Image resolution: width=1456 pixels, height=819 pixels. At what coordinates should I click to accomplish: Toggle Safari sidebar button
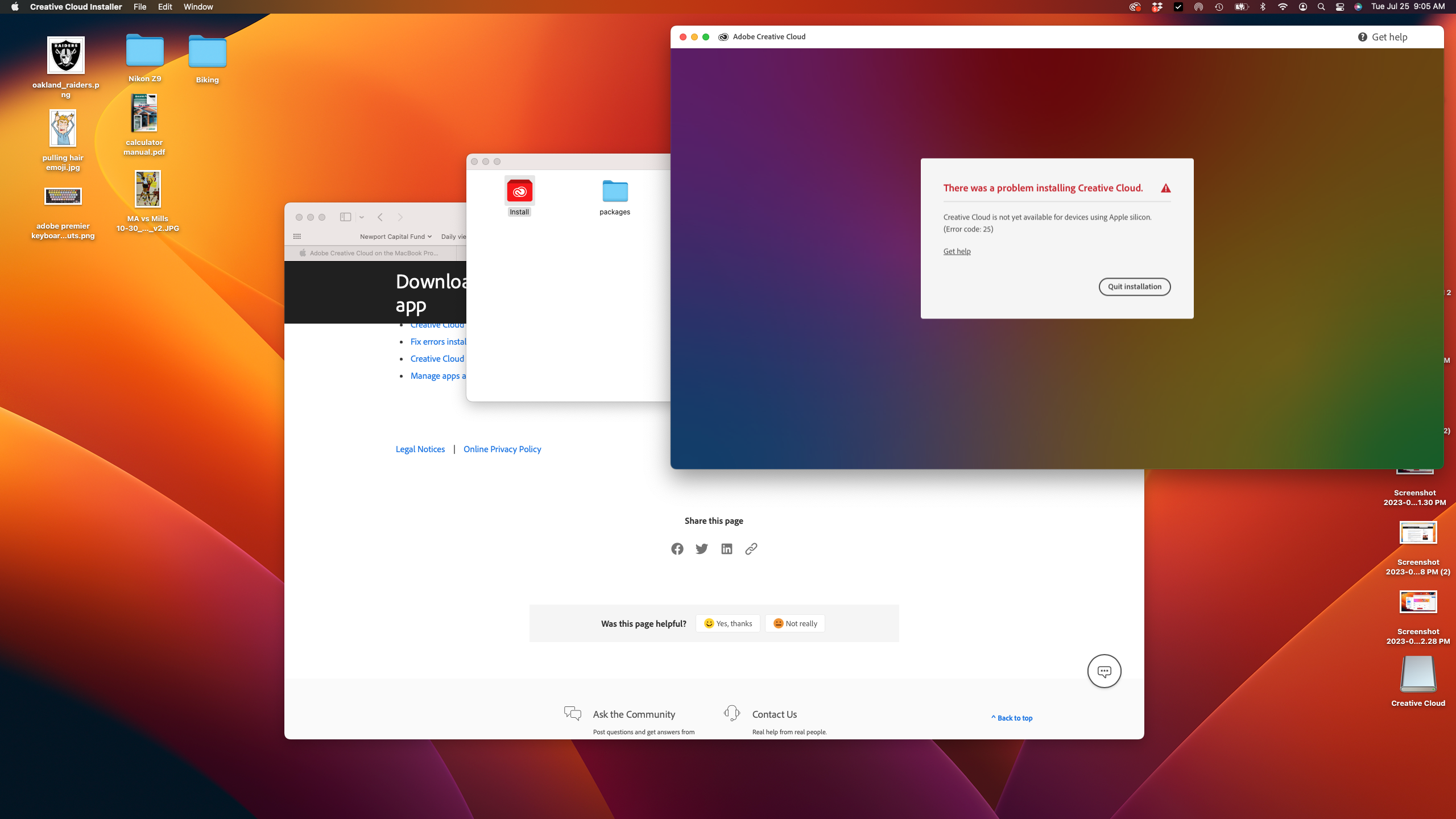[345, 217]
